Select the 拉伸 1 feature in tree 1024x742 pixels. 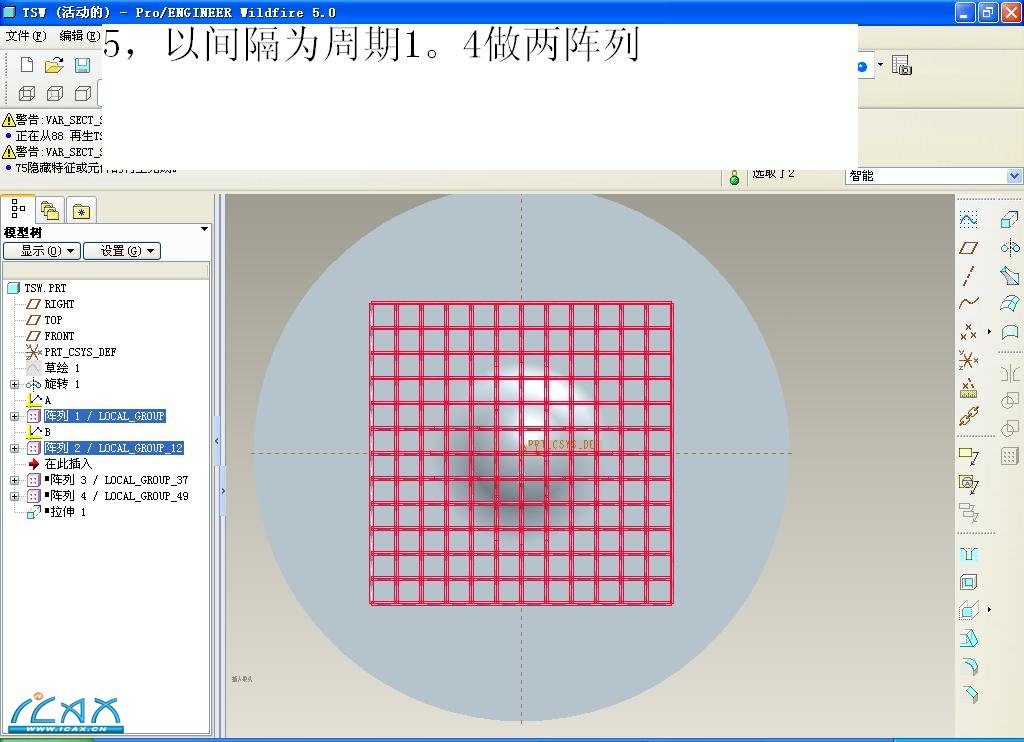[67, 512]
